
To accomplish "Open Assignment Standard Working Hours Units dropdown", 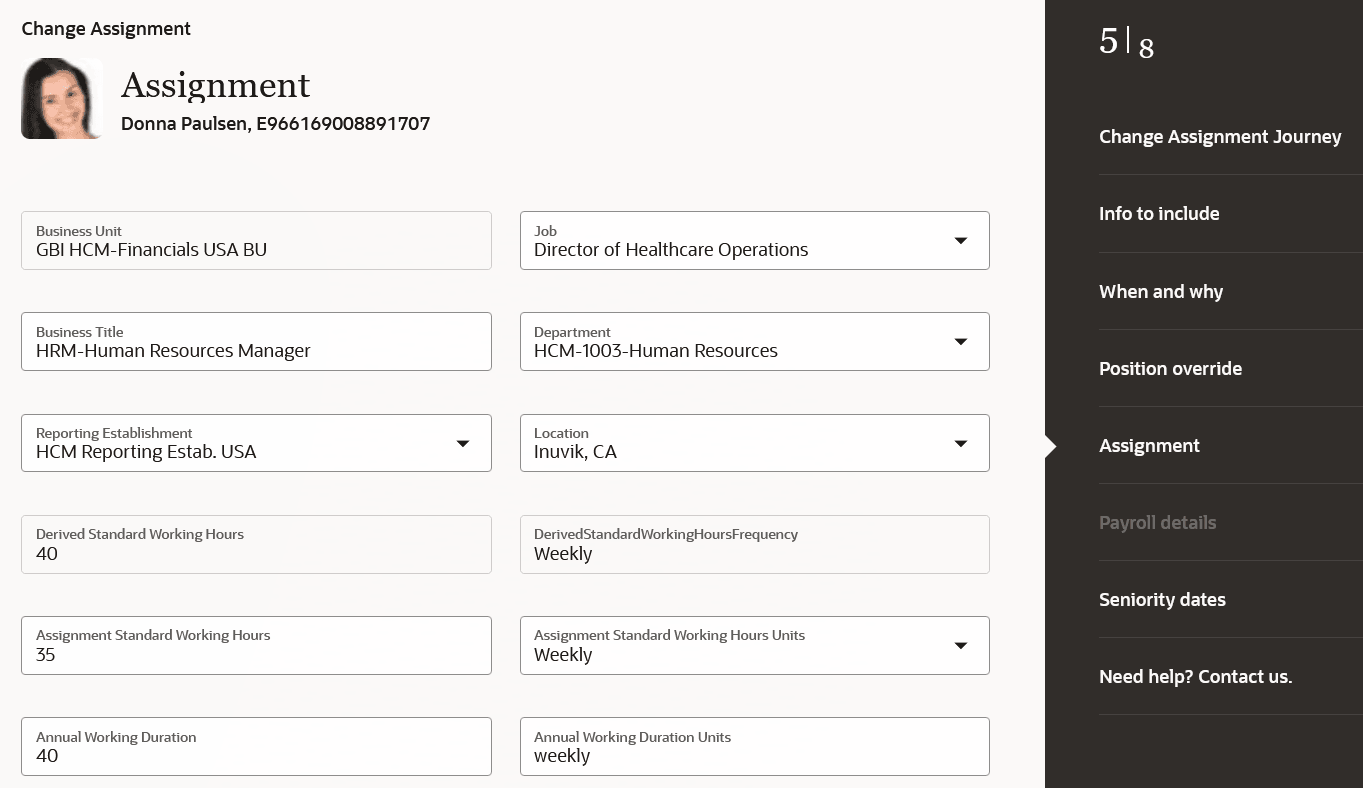I will (x=960, y=646).
